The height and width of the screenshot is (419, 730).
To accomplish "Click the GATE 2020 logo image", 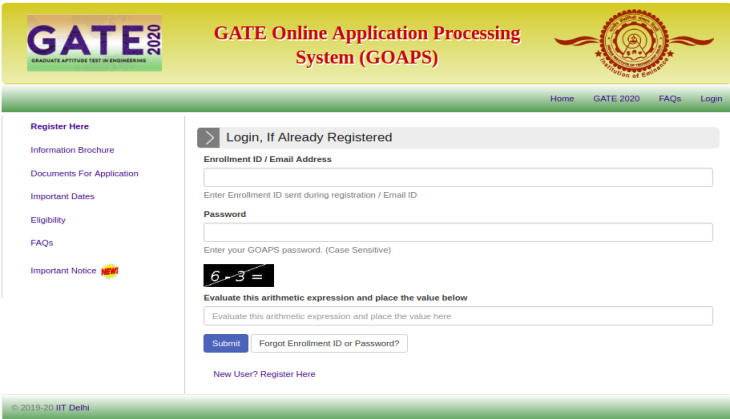I will click(95, 43).
